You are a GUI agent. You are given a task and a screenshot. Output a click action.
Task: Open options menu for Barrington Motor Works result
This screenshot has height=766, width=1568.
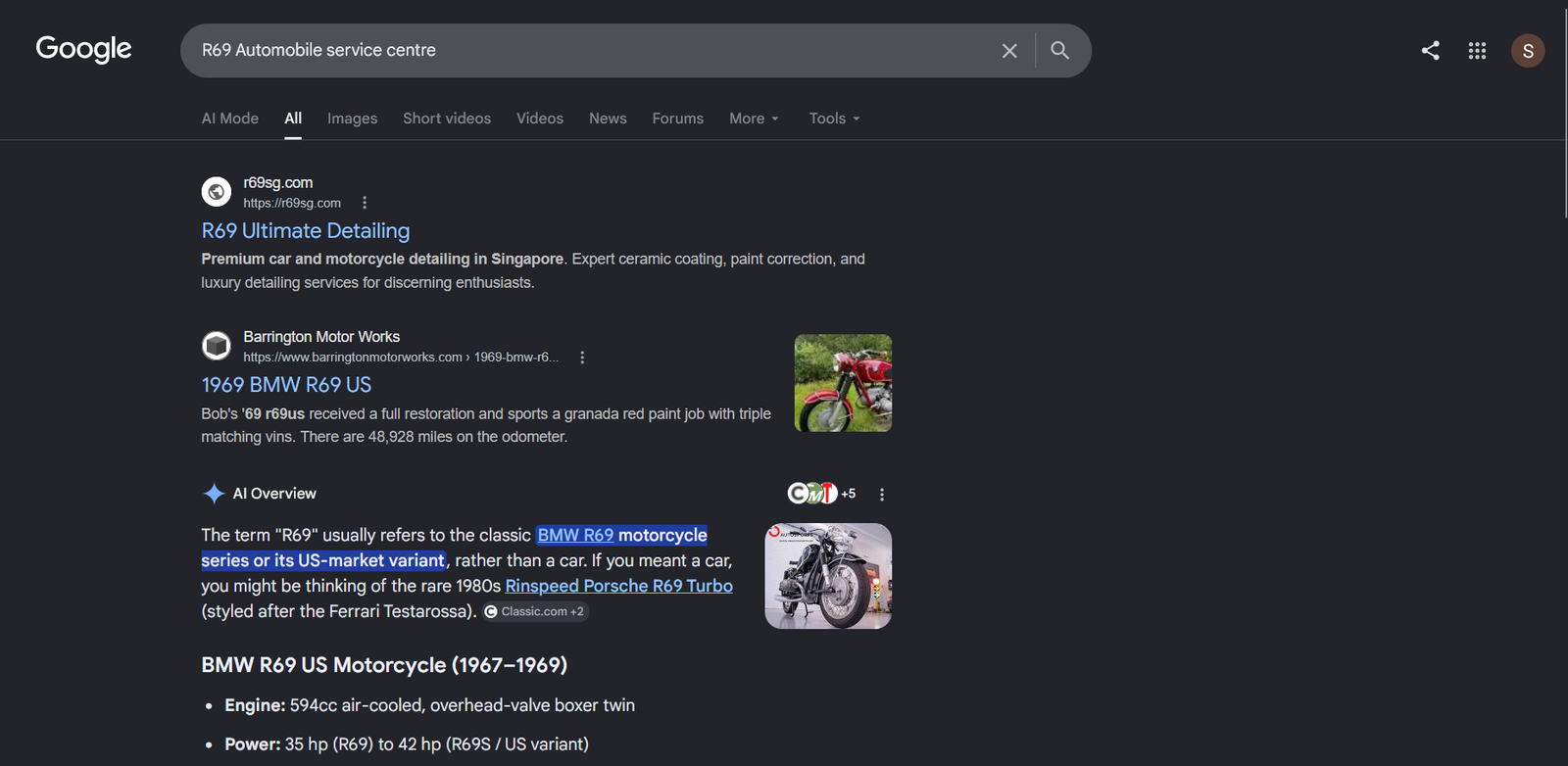[x=582, y=358]
